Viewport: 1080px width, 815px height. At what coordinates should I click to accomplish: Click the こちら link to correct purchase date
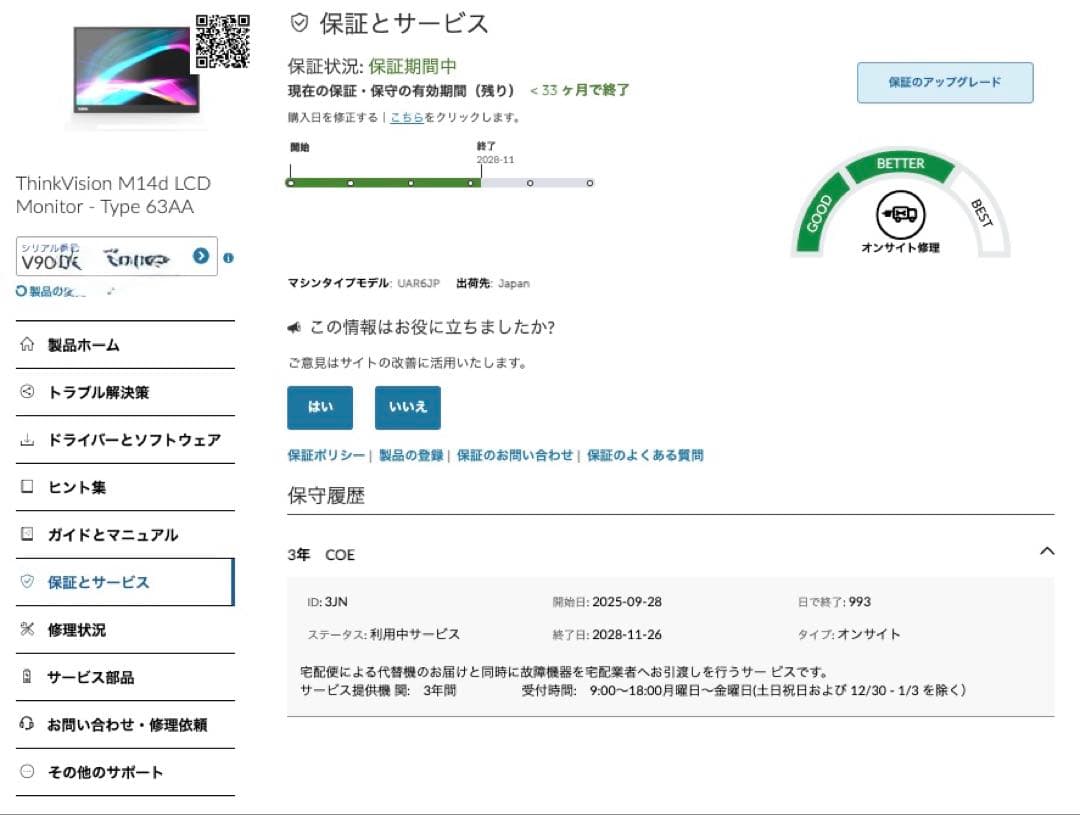pyautogui.click(x=406, y=118)
